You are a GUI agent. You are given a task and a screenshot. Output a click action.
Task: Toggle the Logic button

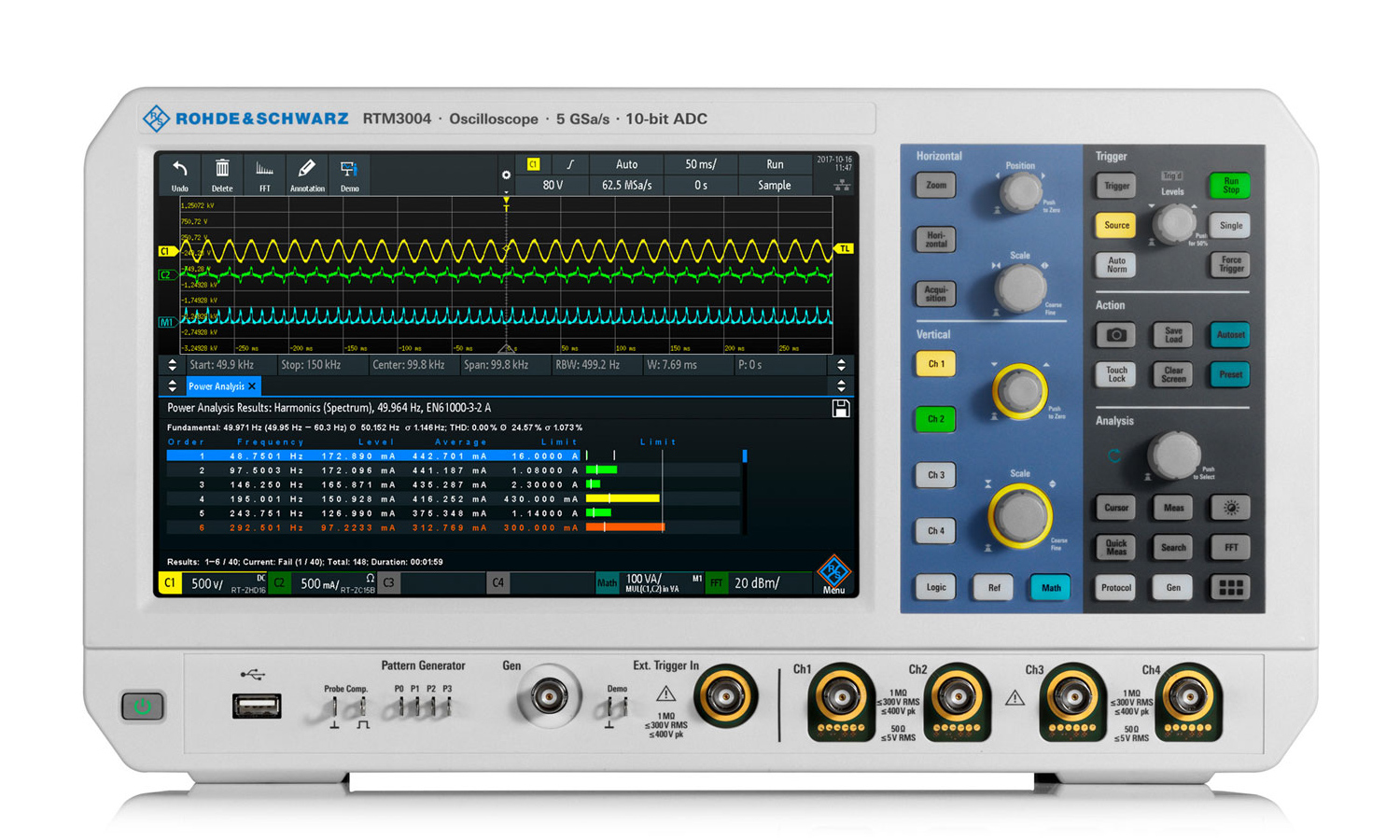pyautogui.click(x=935, y=587)
